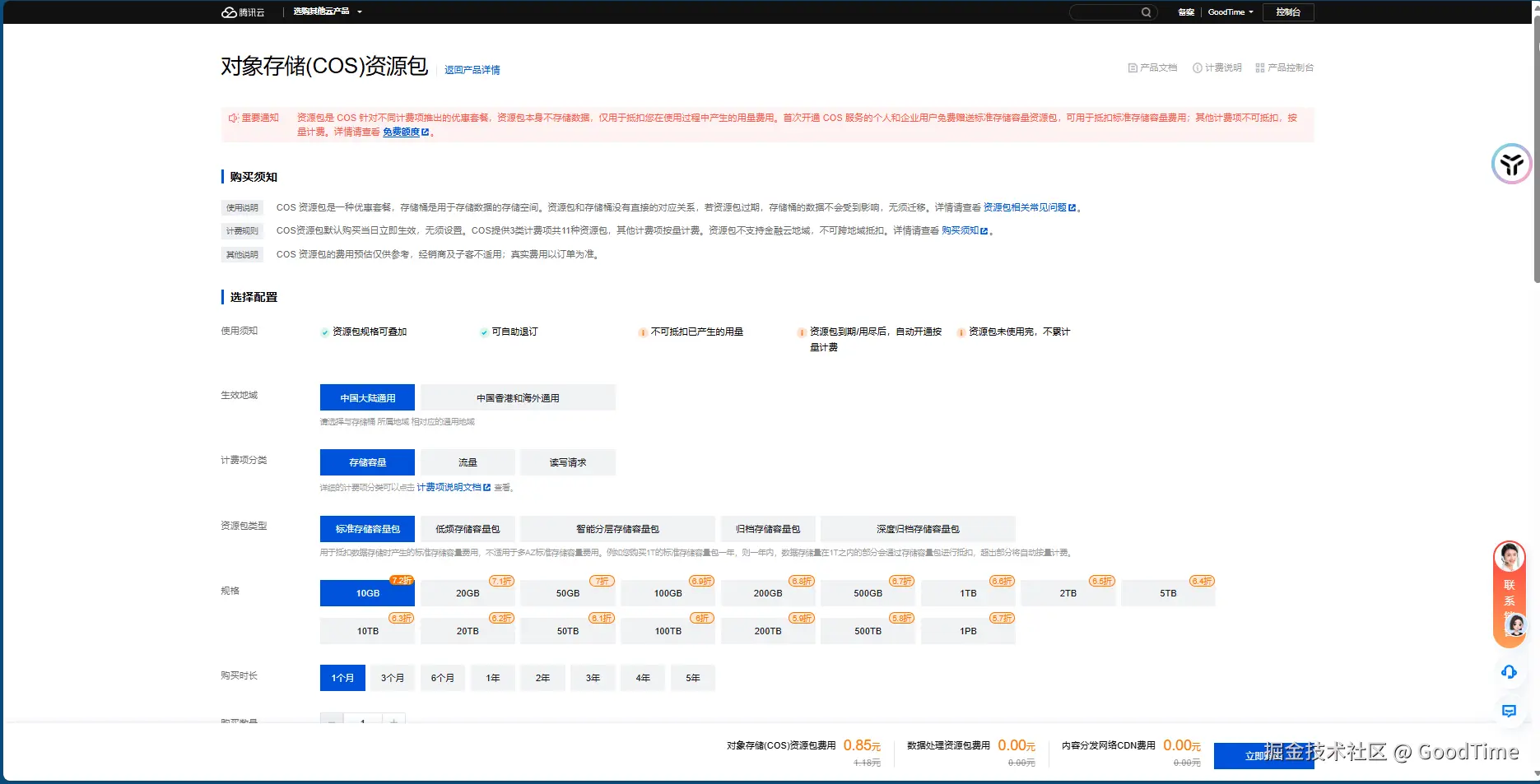Expand the GoodTime account dropdown
The height and width of the screenshot is (784, 1540).
point(1231,12)
